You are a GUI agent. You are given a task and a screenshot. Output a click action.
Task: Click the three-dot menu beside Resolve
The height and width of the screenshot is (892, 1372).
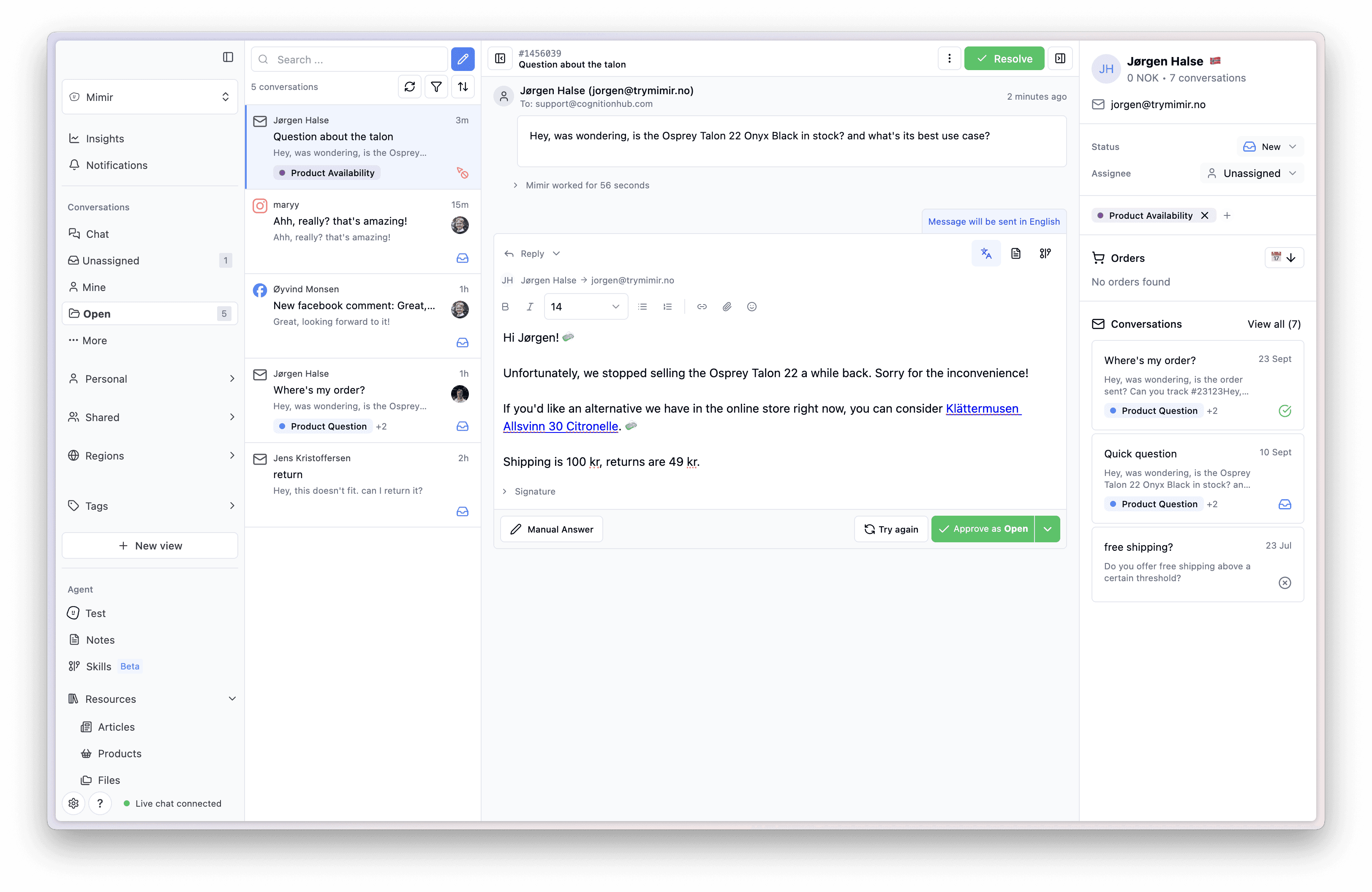[x=949, y=59]
